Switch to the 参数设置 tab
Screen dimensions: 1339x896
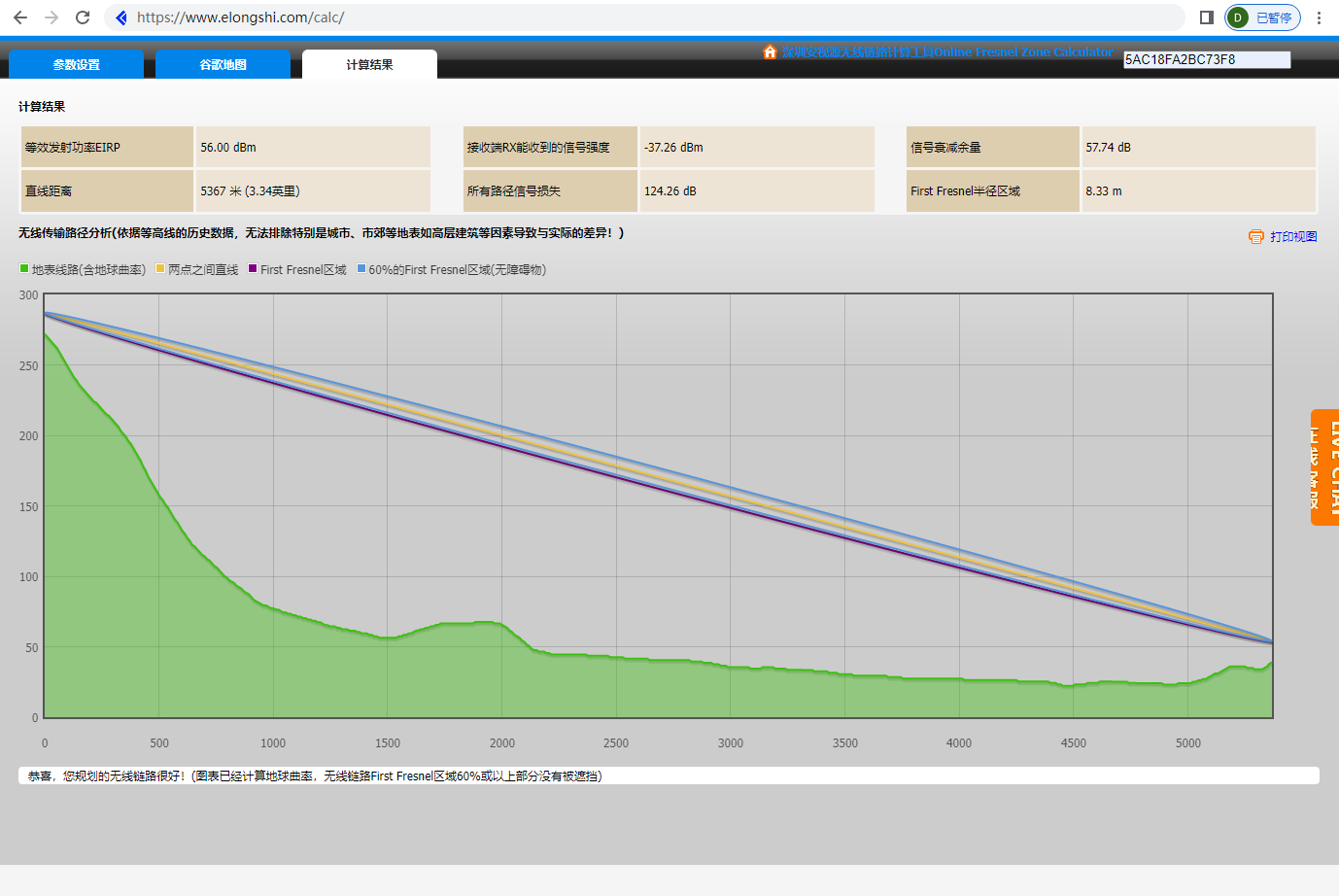[x=77, y=64]
